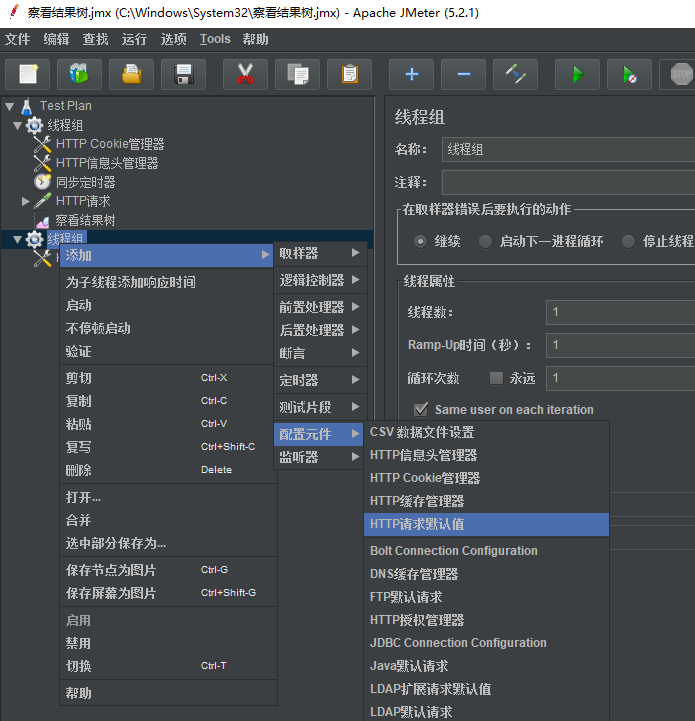Choose HTTP授权管理器 menu entry
The image size is (695, 721).
tap(486, 620)
